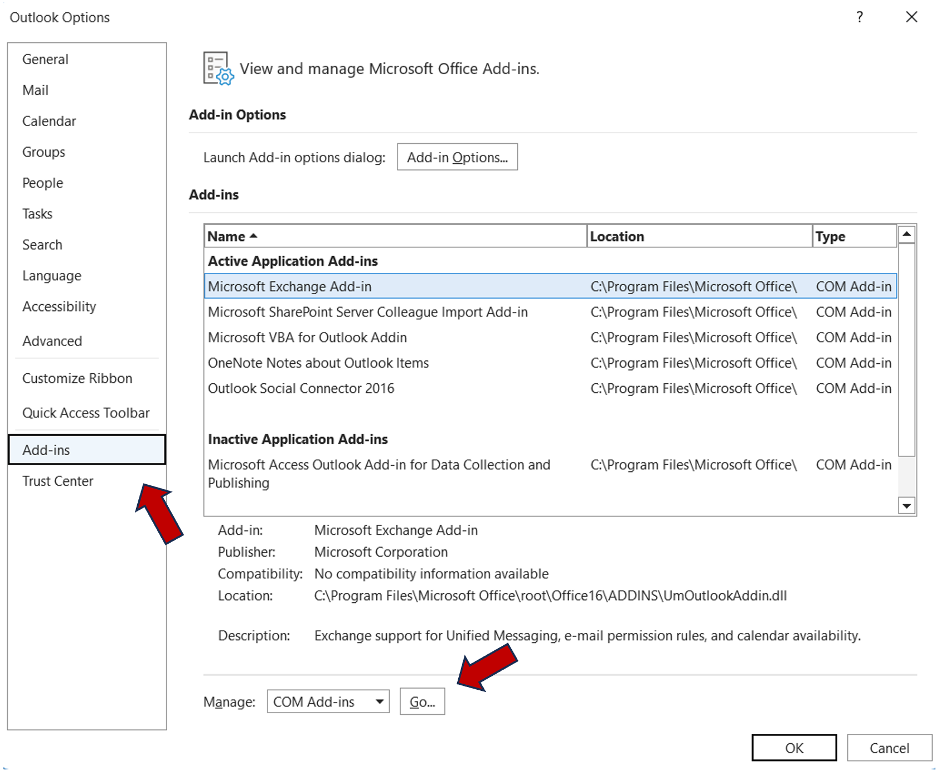Go to Trust Center settings

tap(58, 481)
